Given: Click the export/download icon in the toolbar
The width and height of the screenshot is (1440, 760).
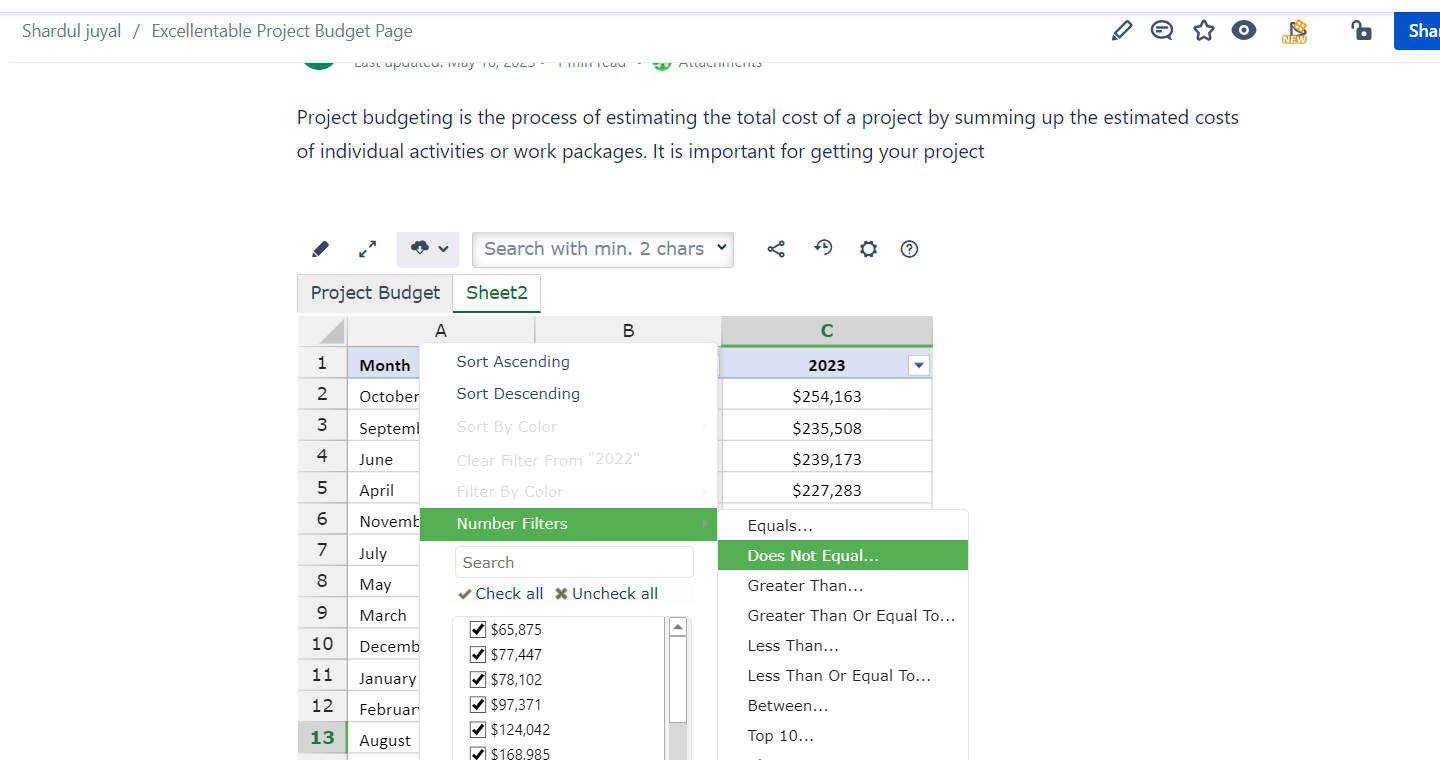Looking at the screenshot, I should point(419,248).
